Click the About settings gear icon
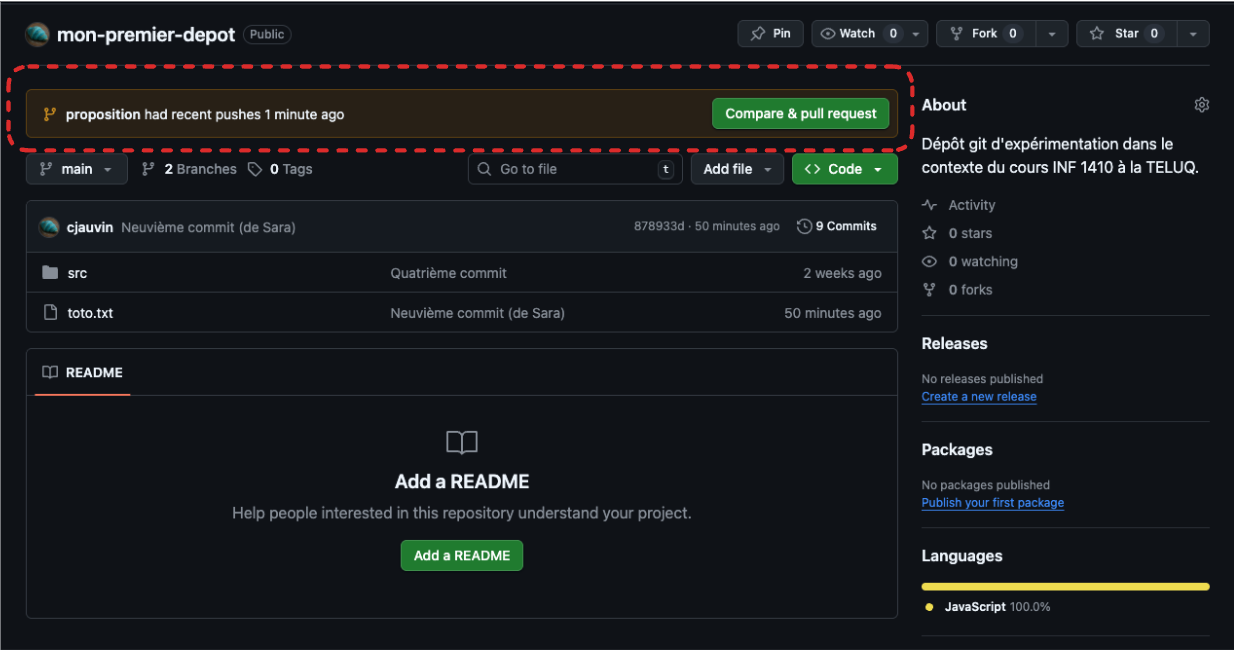1234x650 pixels. [x=1201, y=105]
